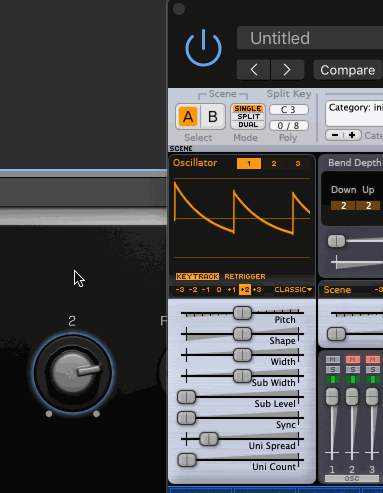Switch to Oscillator 1 tab

[249, 163]
